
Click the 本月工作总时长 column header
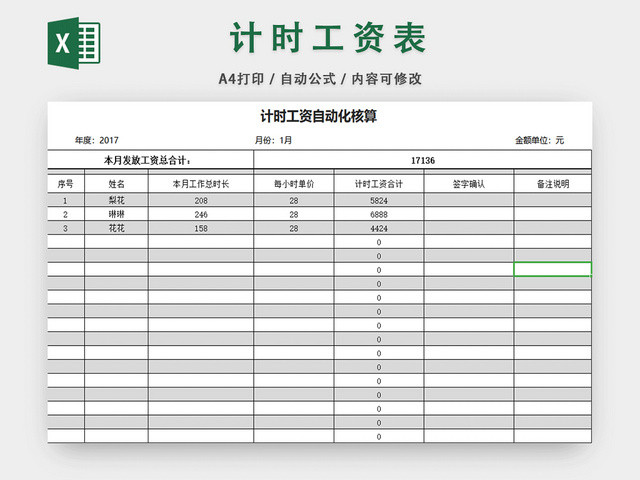(x=201, y=184)
